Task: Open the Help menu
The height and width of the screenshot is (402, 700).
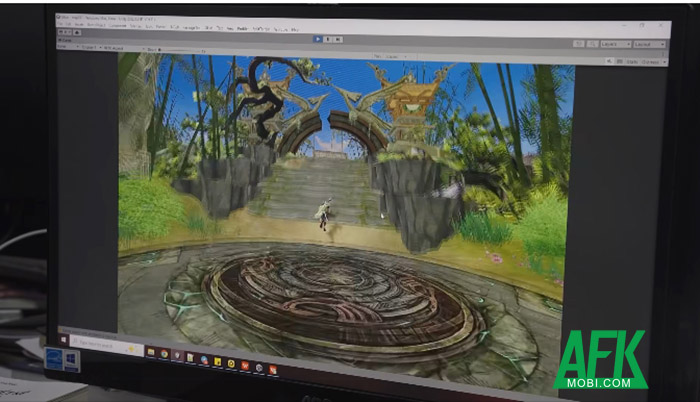Action: click(295, 30)
